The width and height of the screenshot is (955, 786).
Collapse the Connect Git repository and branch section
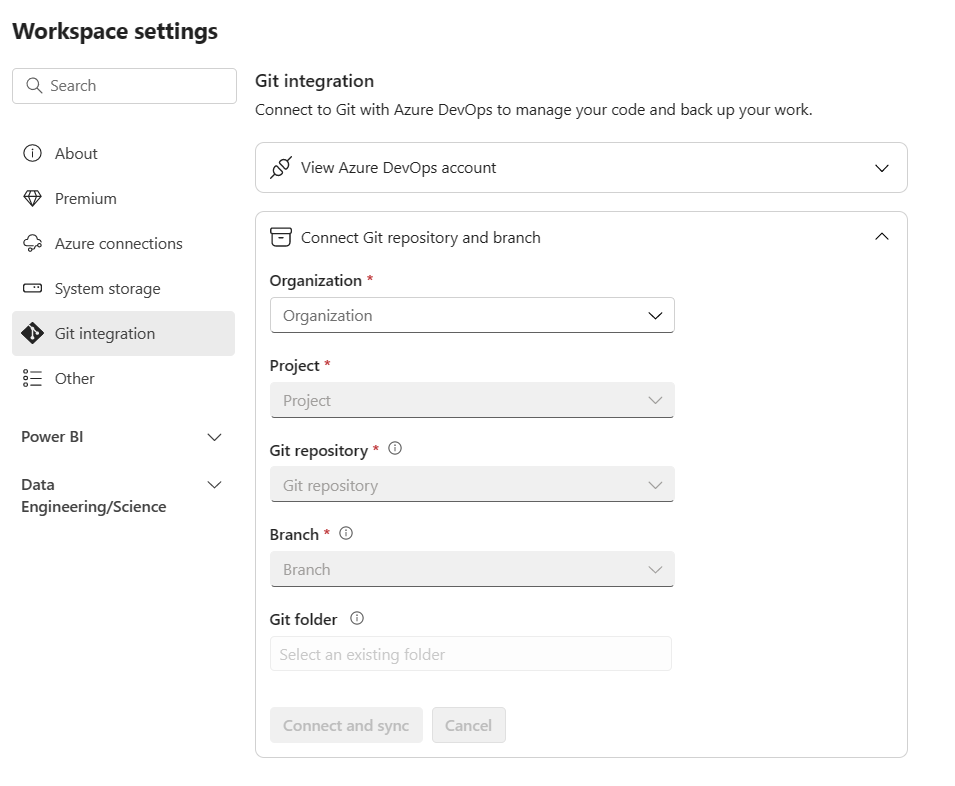[x=881, y=236]
